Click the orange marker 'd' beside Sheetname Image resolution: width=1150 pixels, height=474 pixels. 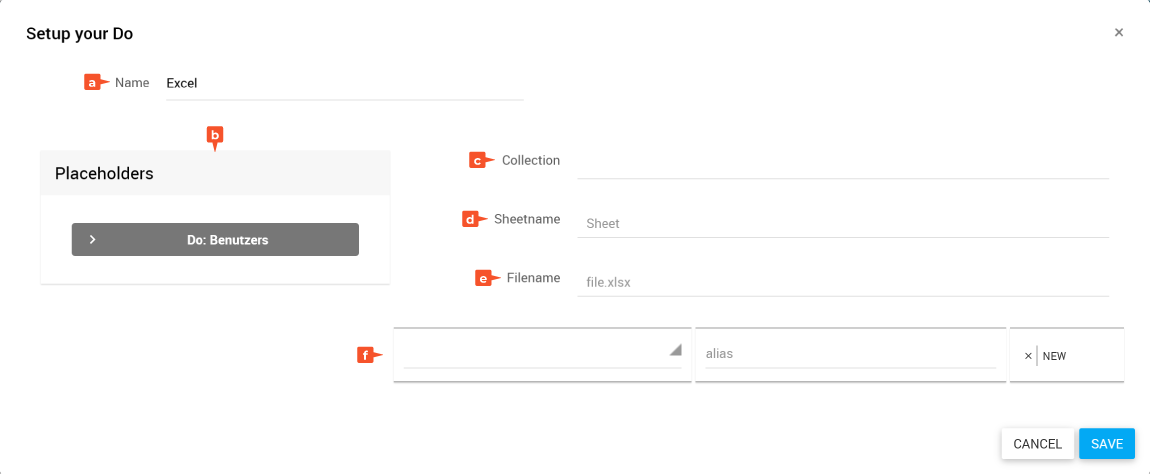click(471, 219)
